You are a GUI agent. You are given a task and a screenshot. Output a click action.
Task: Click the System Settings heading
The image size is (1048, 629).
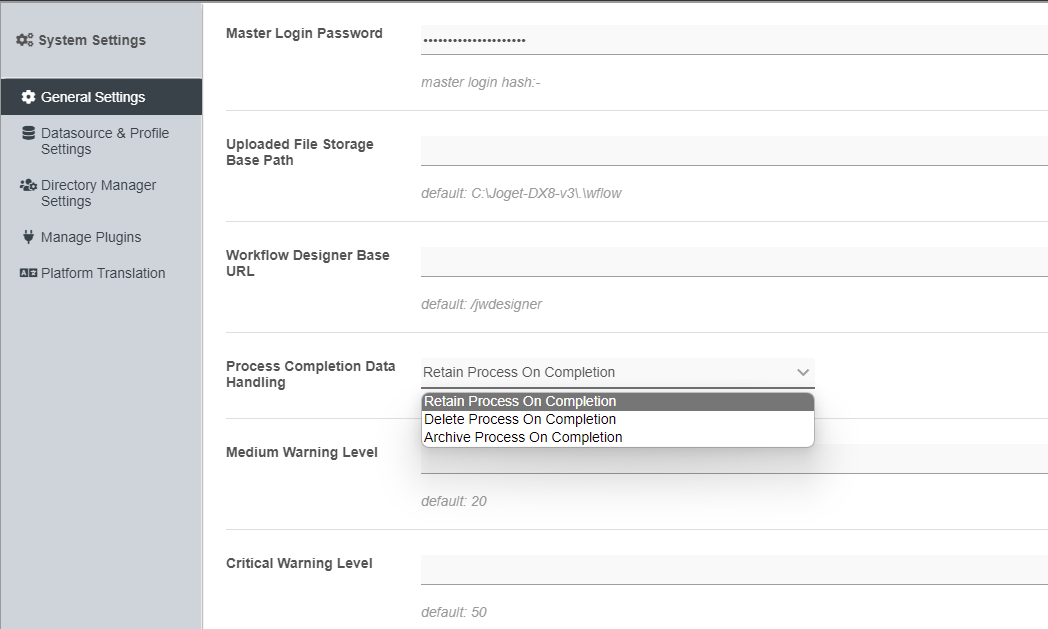pyautogui.click(x=92, y=40)
